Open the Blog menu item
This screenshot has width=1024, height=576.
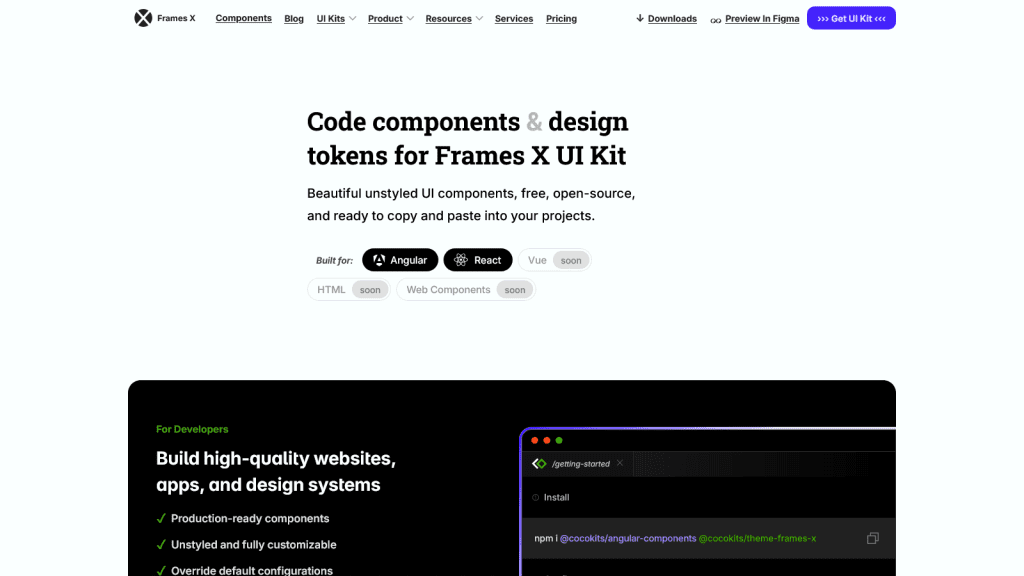click(x=294, y=18)
